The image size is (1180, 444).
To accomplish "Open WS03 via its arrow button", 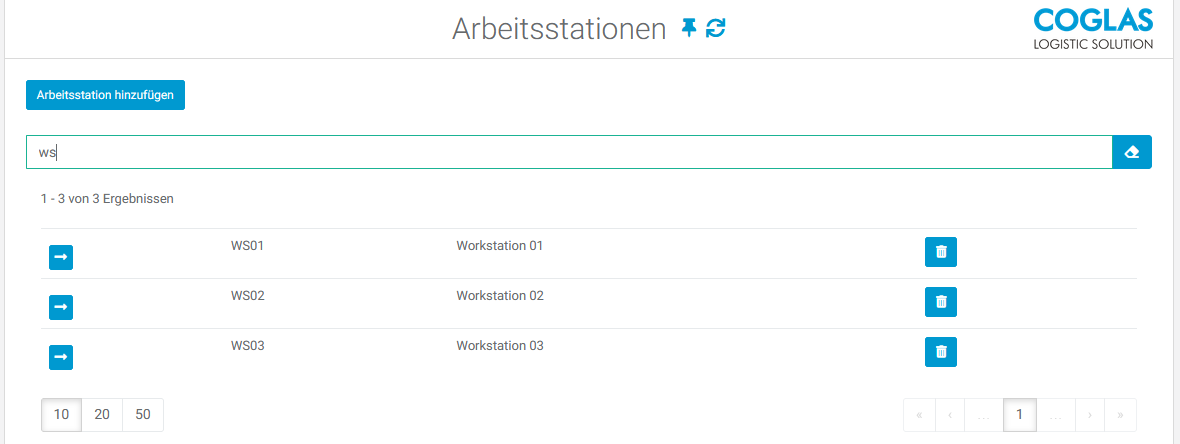I will (x=61, y=357).
